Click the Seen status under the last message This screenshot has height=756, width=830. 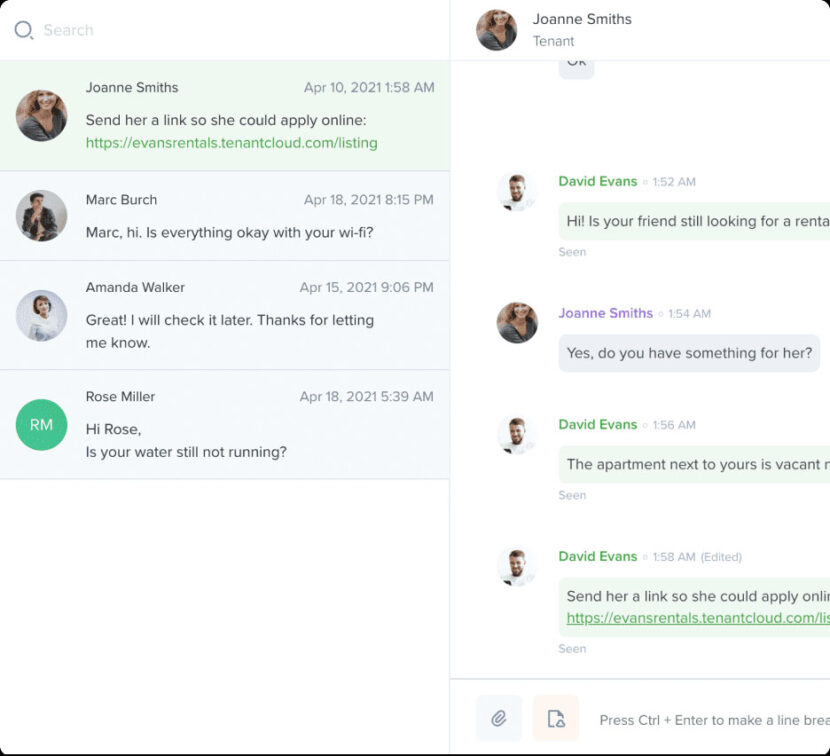tap(572, 648)
